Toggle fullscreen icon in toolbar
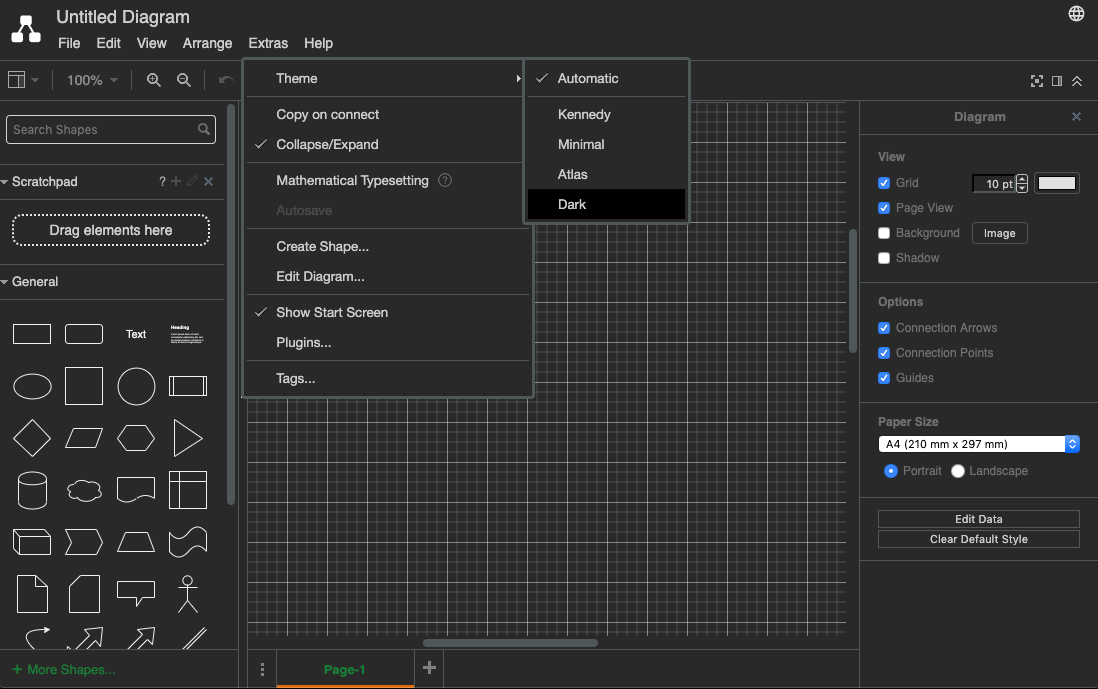Screen dimensions: 1098x689 click(x=1037, y=81)
